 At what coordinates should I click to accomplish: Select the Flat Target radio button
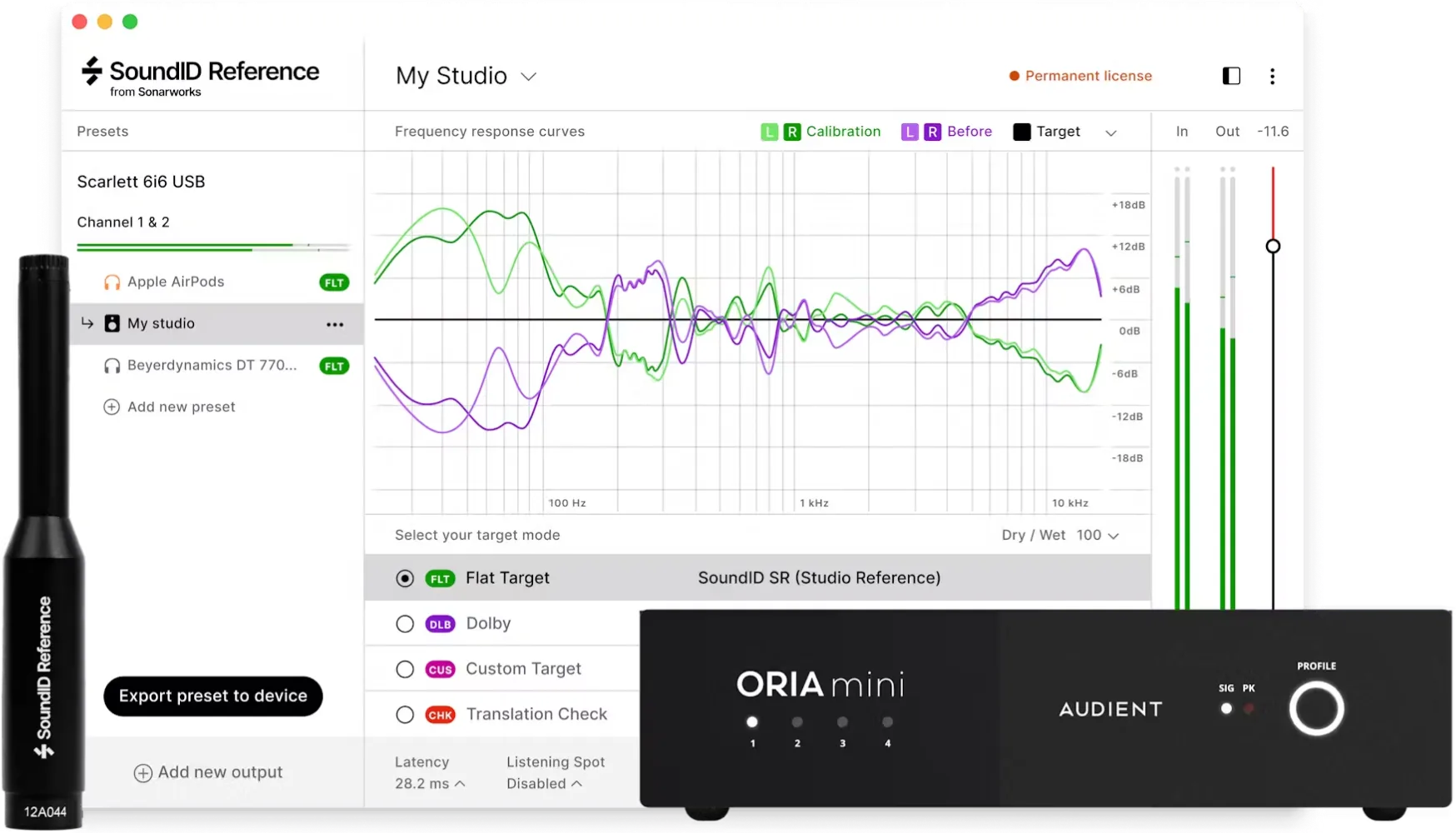click(x=405, y=577)
